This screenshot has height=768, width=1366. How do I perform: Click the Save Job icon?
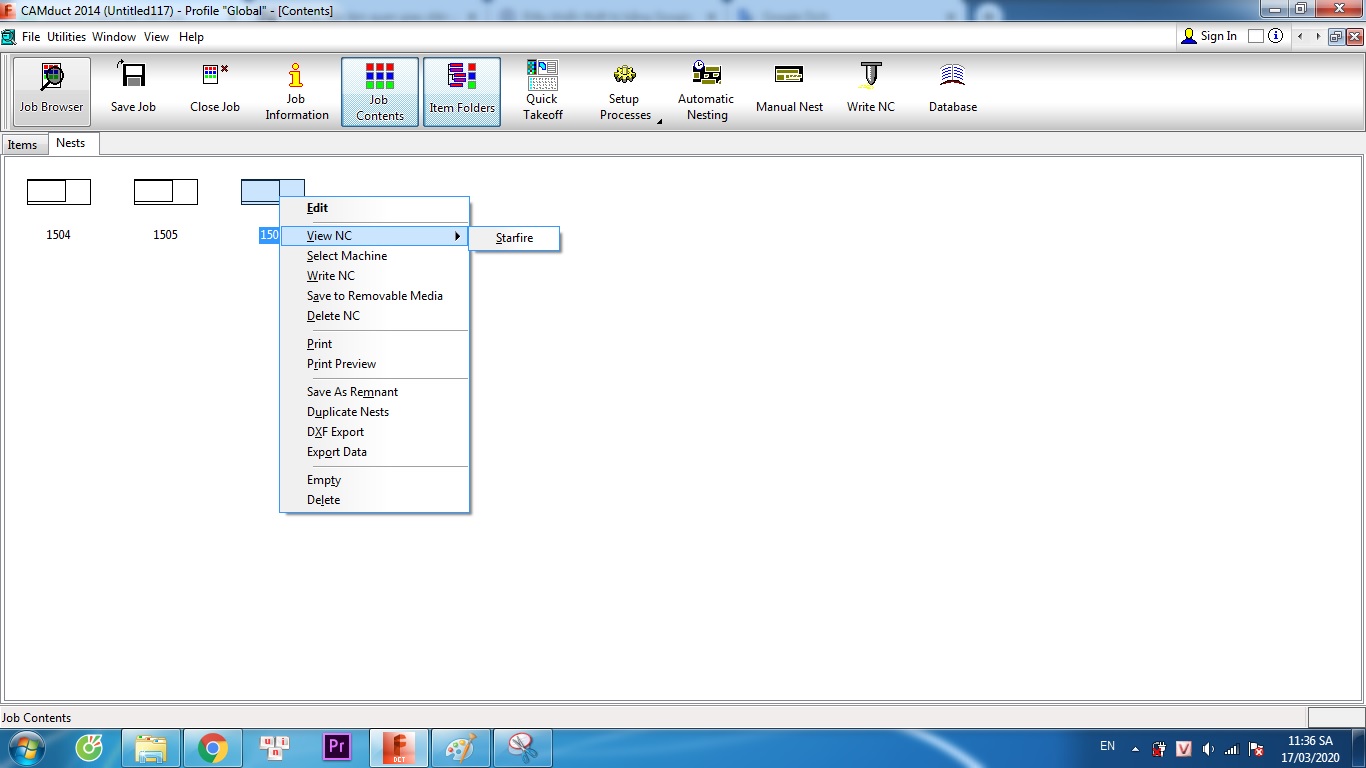click(133, 76)
